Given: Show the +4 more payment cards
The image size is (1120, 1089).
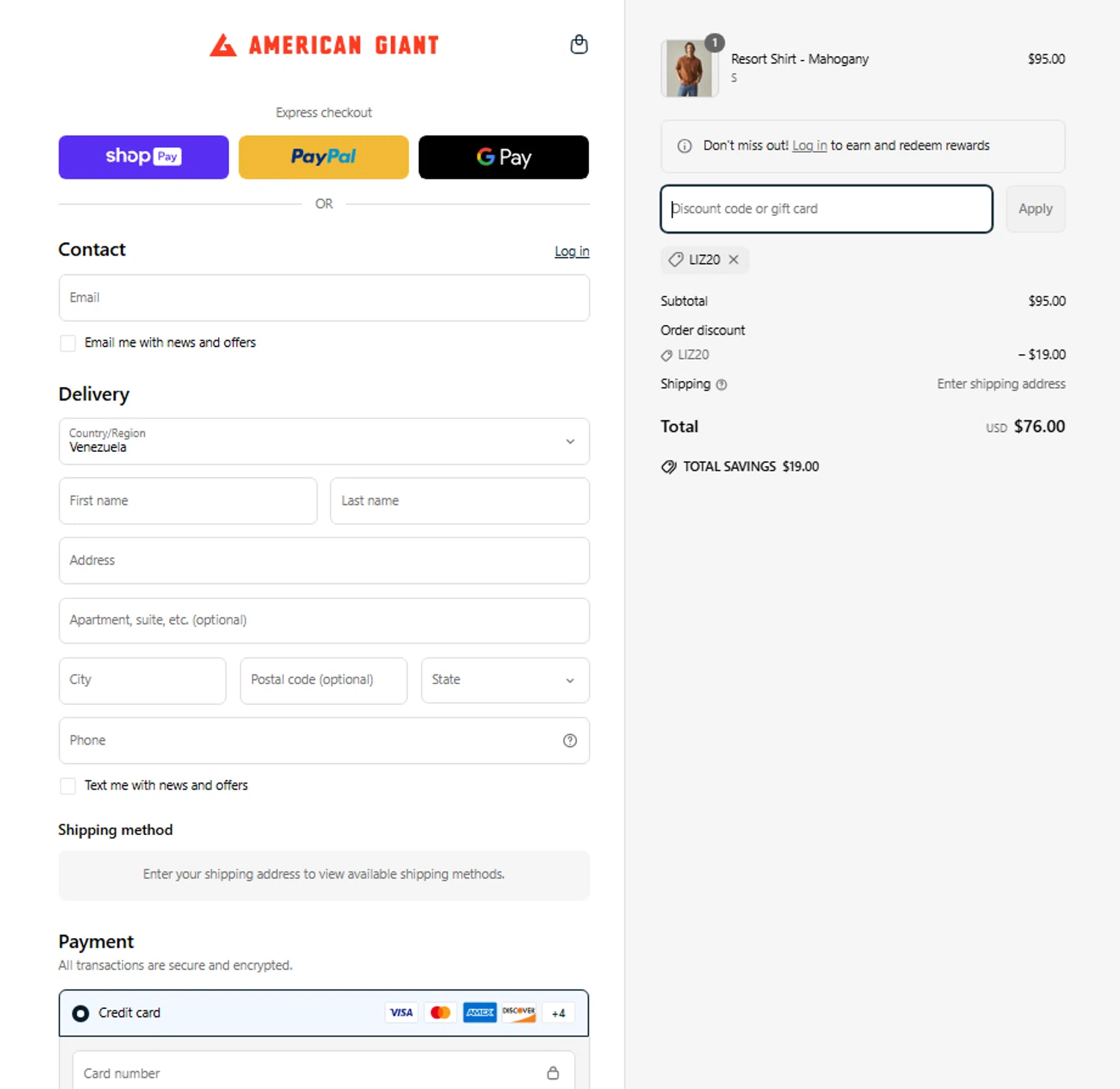Looking at the screenshot, I should [x=559, y=1013].
